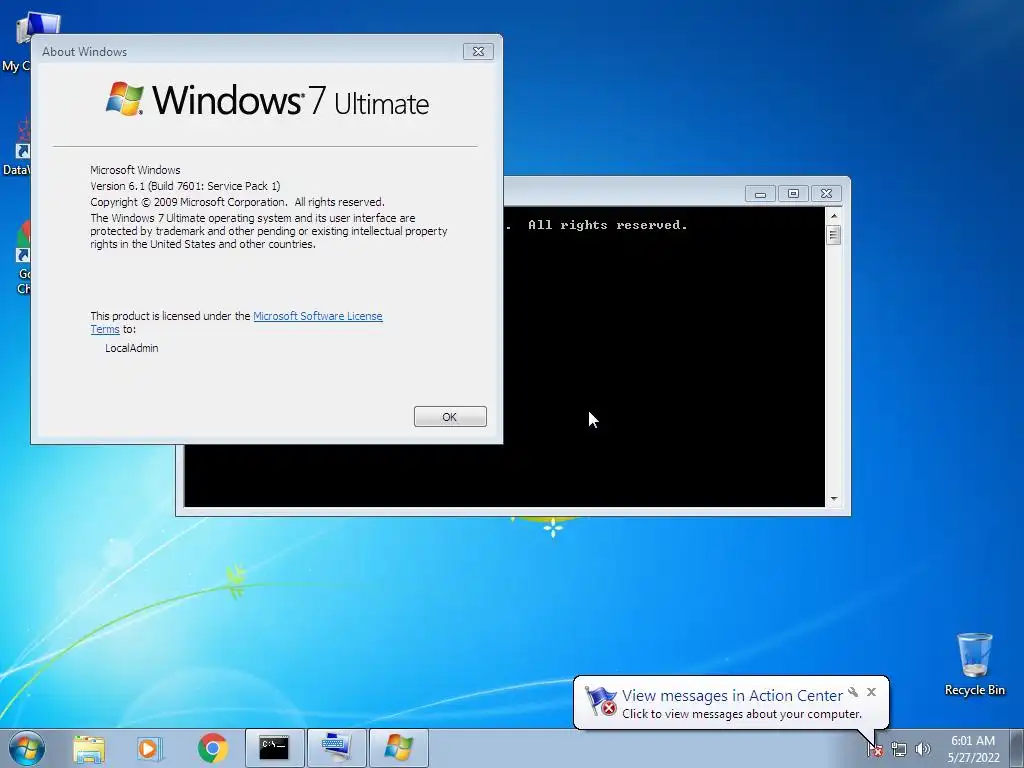The image size is (1024, 768).
Task: Maximize the Command Prompt window
Action: click(793, 194)
